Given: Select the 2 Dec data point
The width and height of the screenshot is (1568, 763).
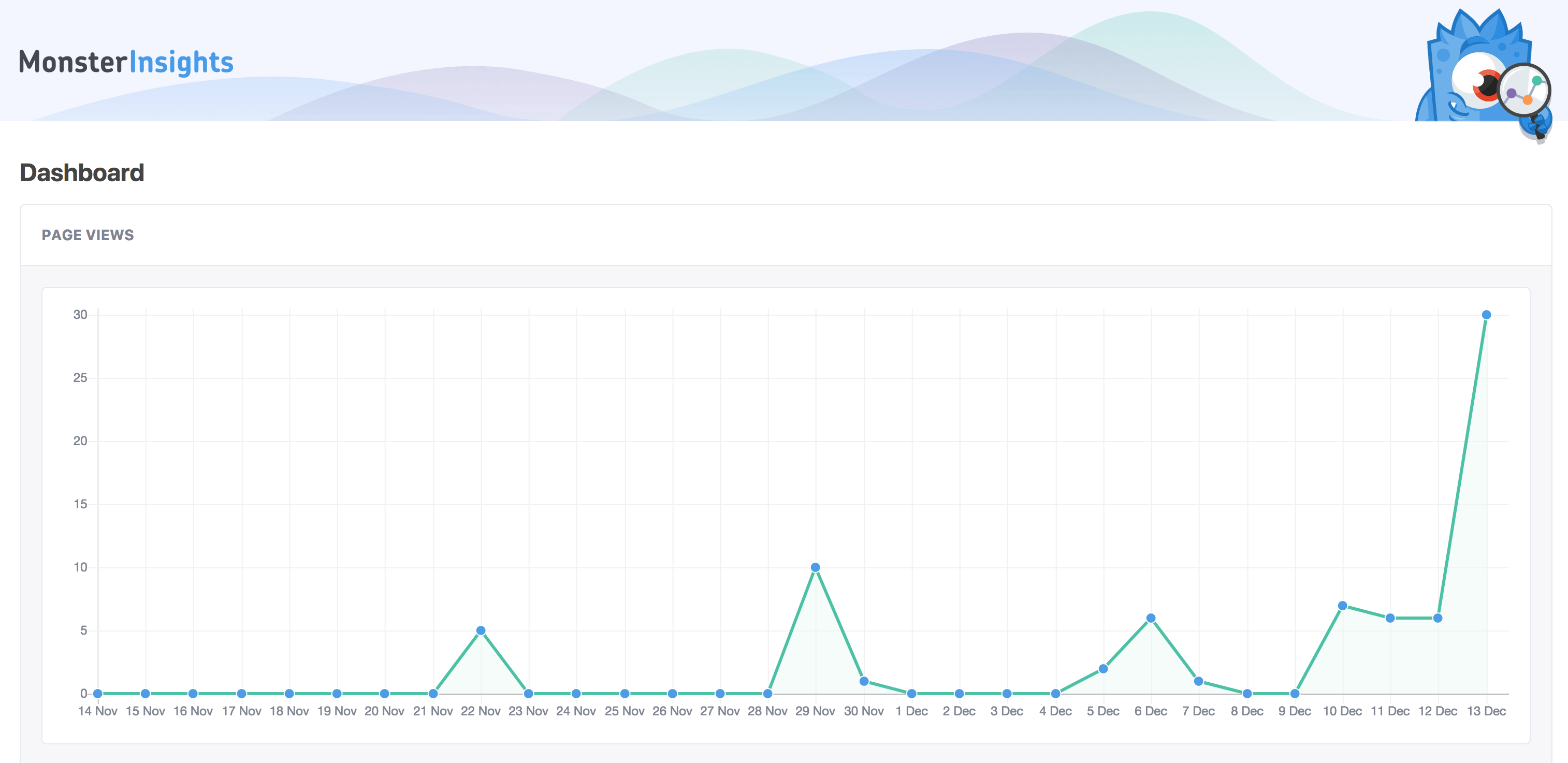Looking at the screenshot, I should point(960,694).
